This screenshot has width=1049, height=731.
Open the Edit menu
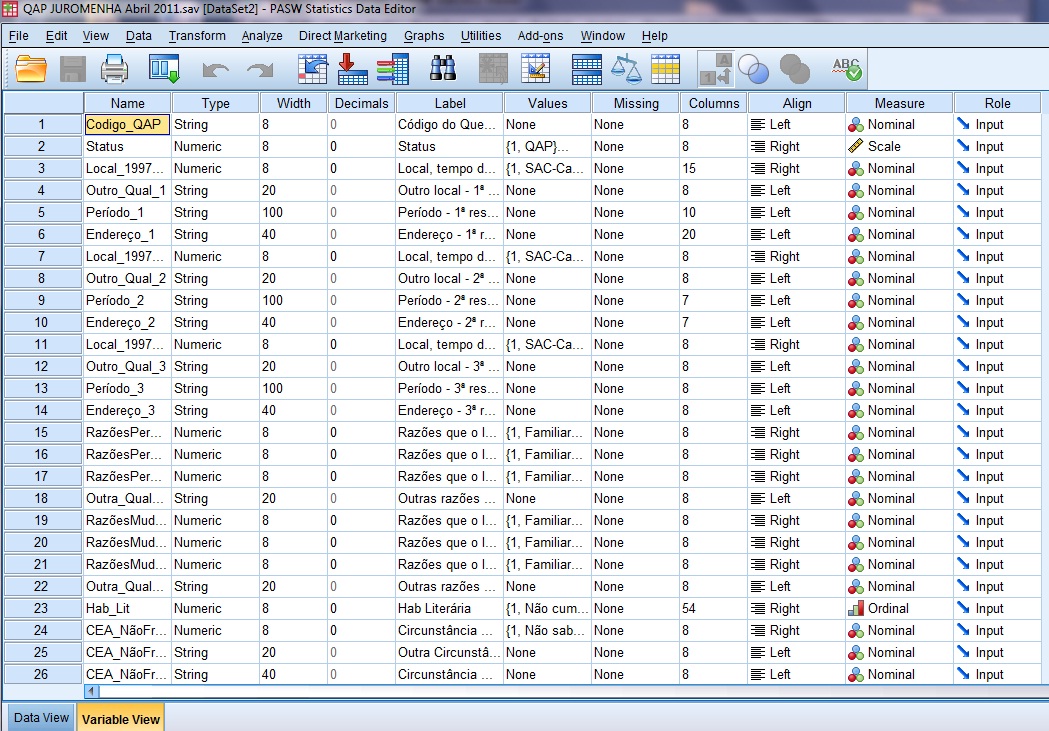point(56,36)
